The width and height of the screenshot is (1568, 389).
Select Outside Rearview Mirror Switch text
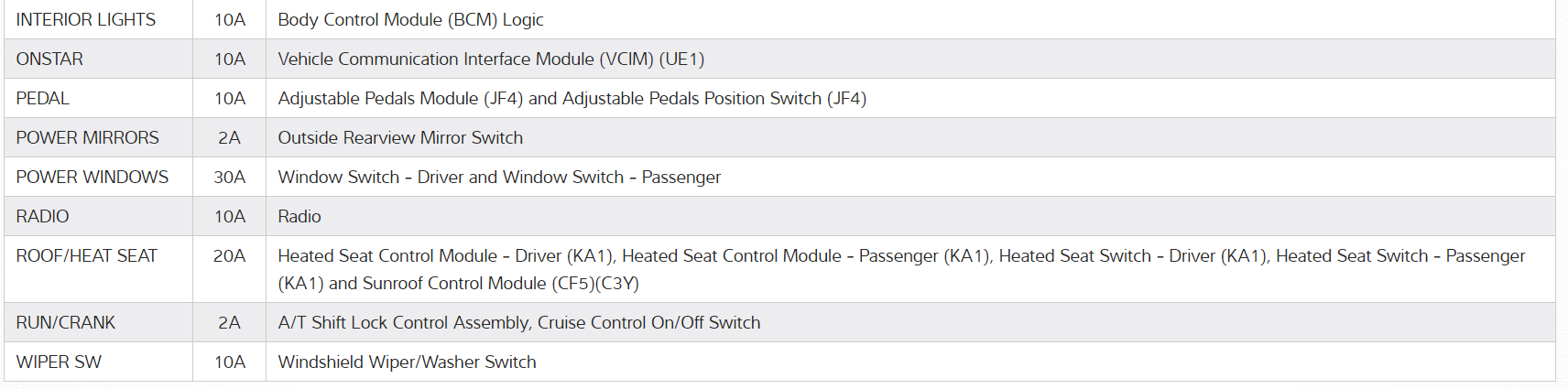(x=400, y=137)
